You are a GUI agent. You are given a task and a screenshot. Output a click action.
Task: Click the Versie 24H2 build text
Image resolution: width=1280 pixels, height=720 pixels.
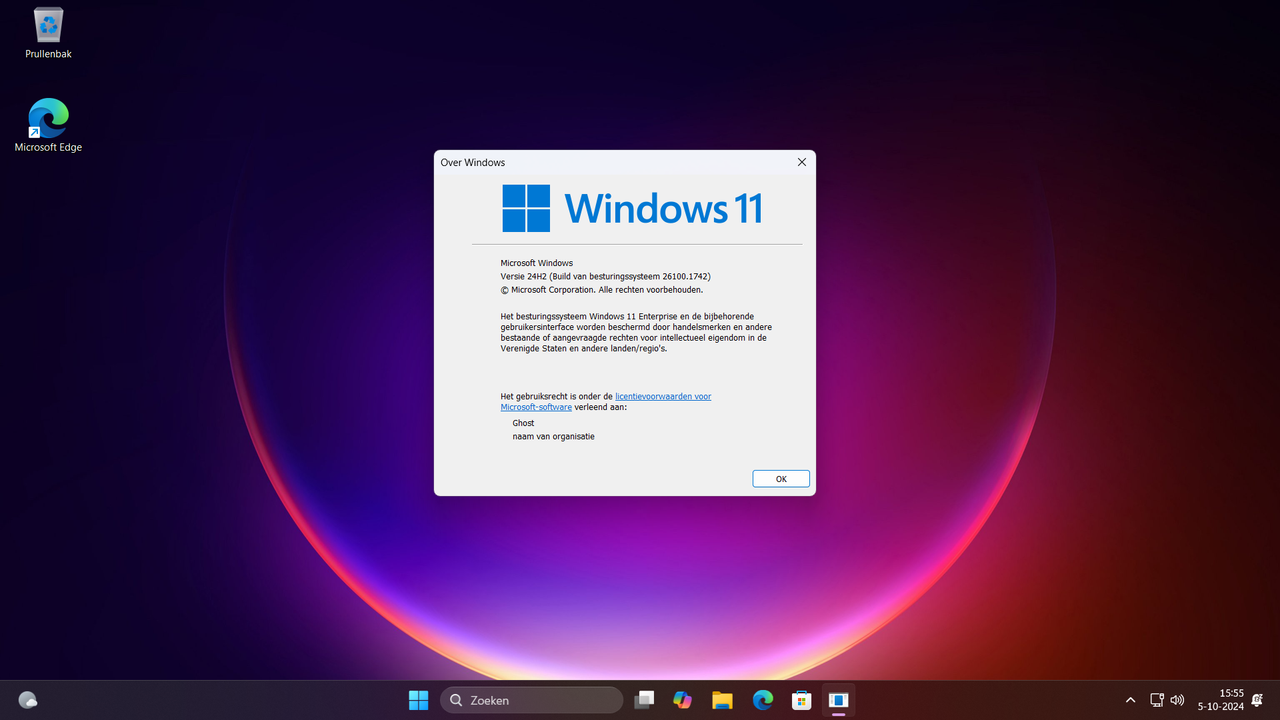pyautogui.click(x=605, y=276)
